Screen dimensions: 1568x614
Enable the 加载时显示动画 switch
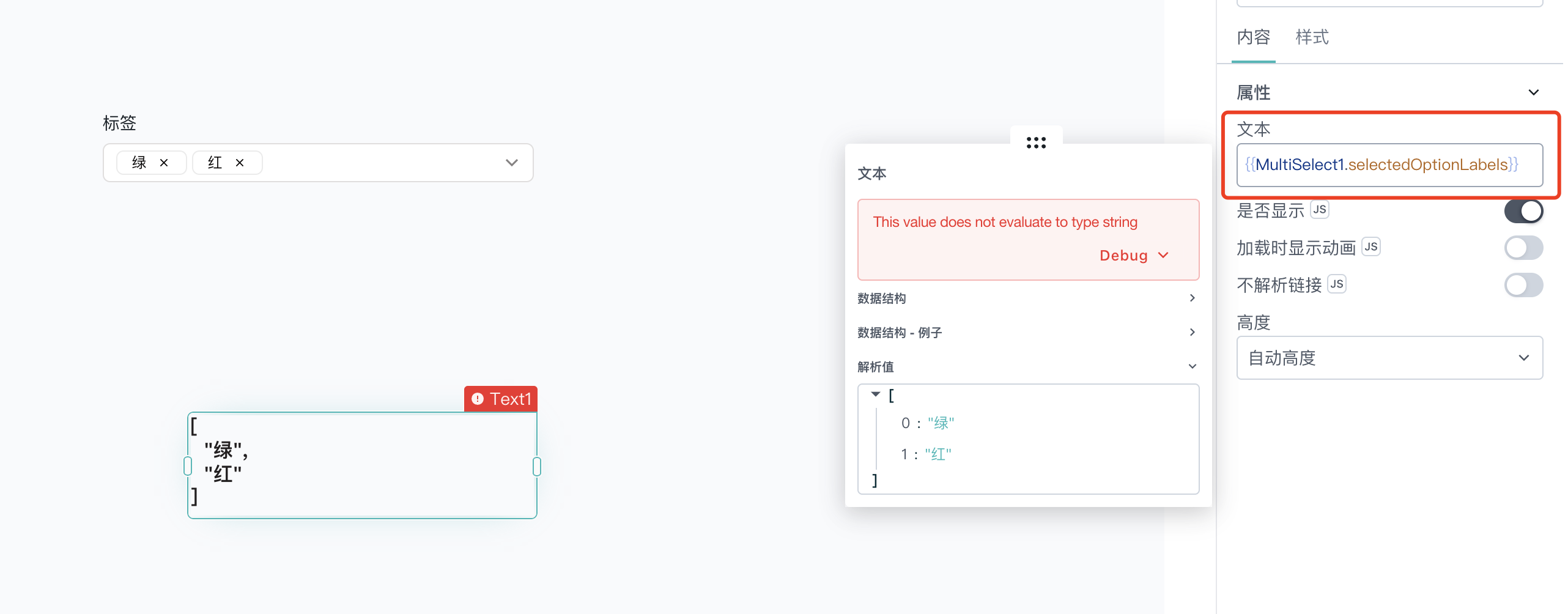[x=1523, y=248]
